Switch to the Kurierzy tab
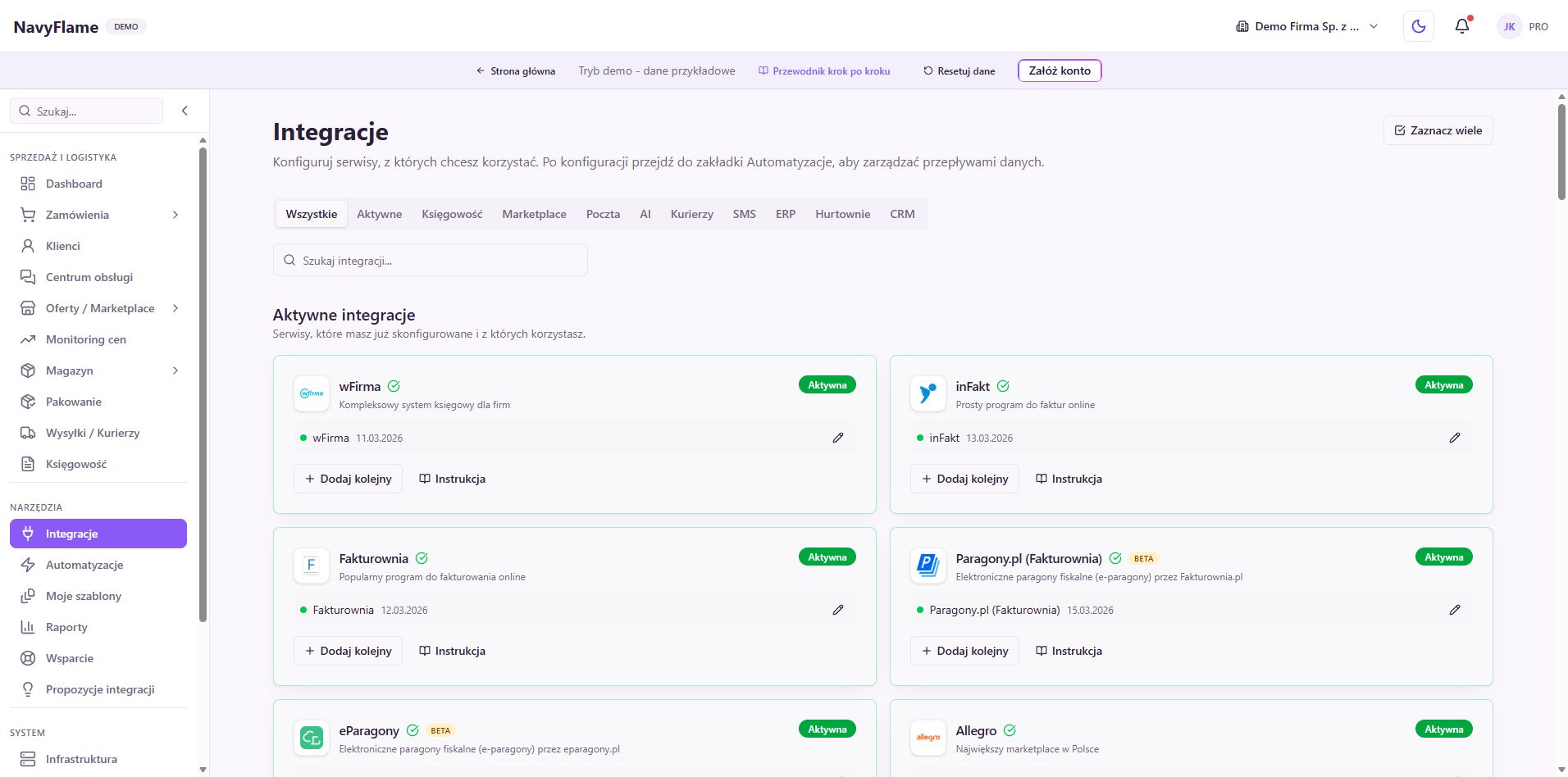 click(692, 214)
